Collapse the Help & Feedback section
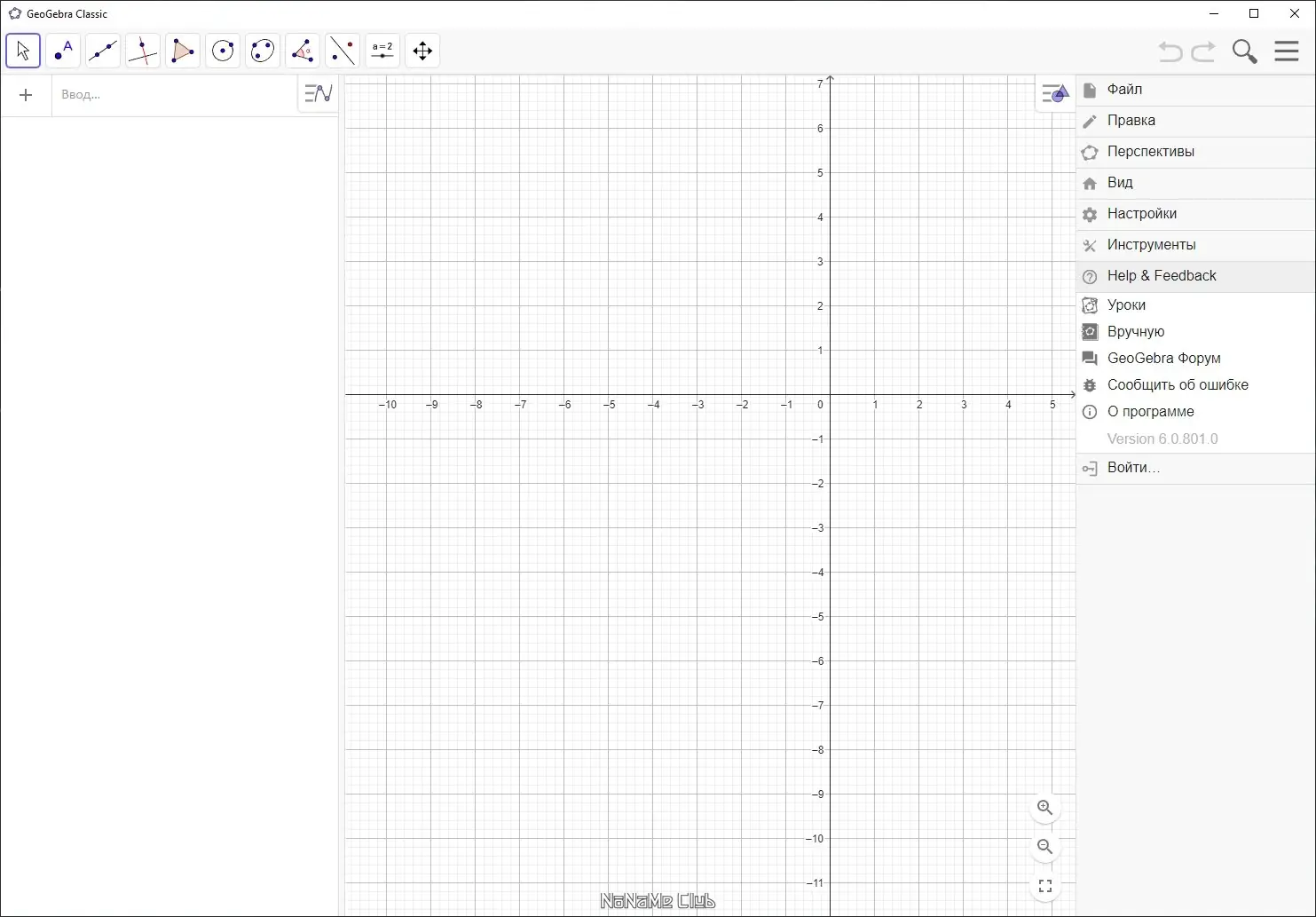1316x917 pixels. pyautogui.click(x=1196, y=276)
